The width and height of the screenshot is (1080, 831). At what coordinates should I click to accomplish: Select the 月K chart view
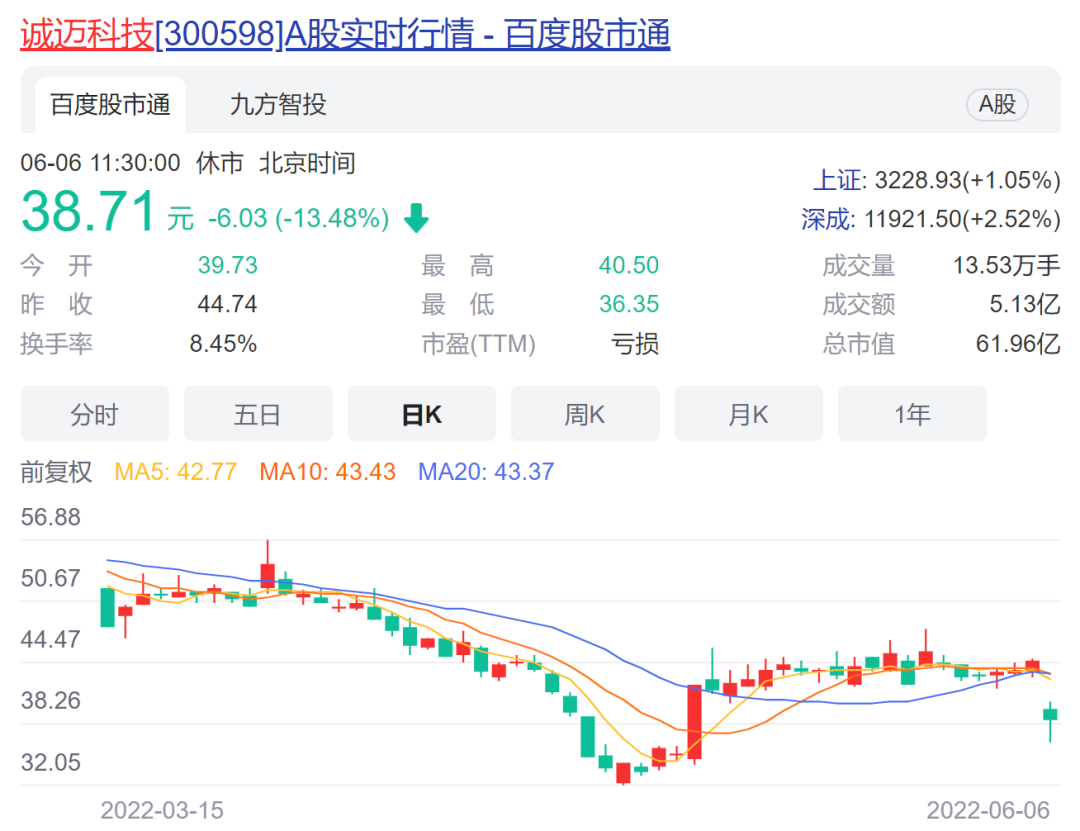point(748,414)
